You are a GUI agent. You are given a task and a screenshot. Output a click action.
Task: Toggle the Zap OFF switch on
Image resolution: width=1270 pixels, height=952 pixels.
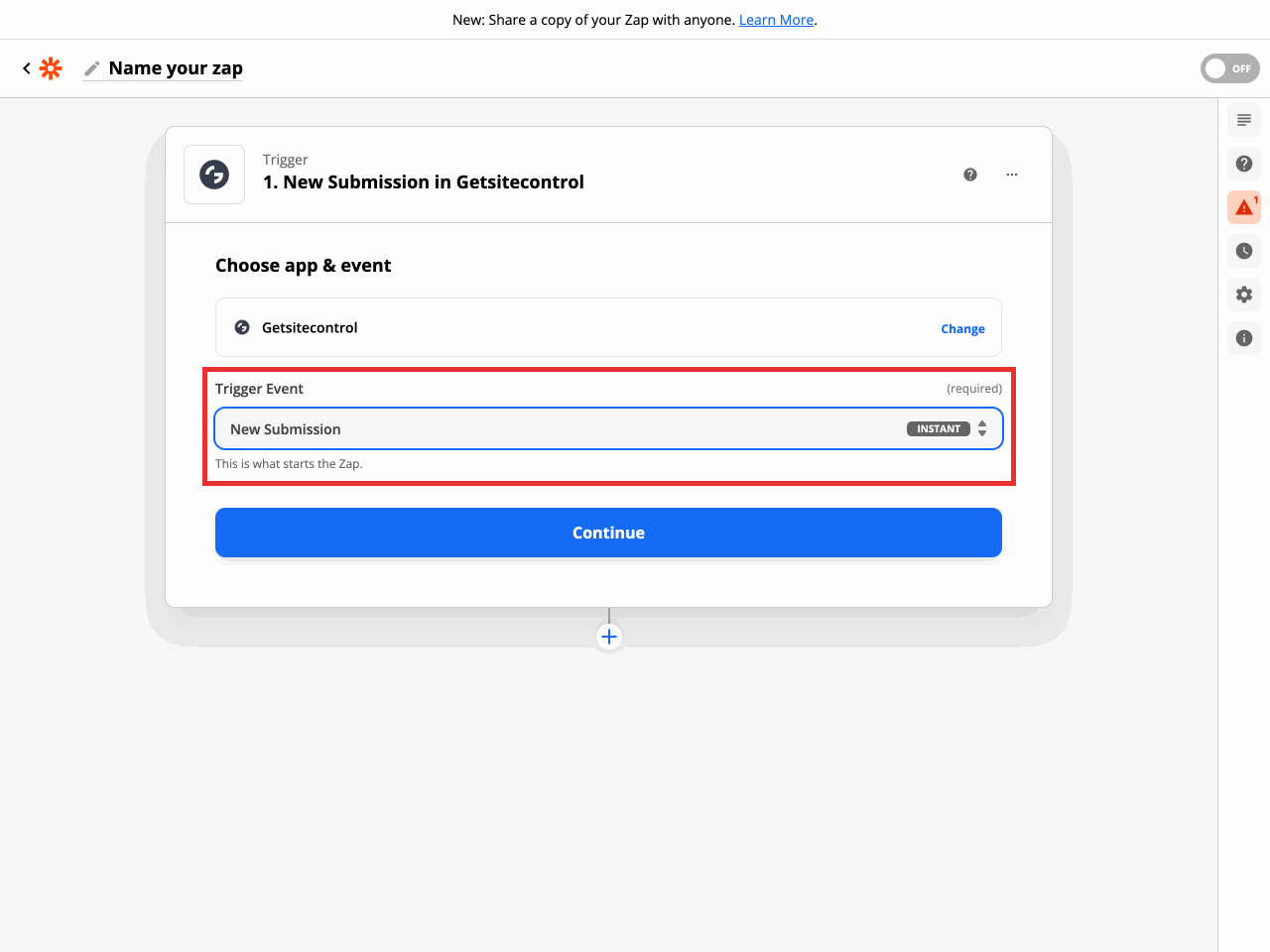click(x=1229, y=68)
